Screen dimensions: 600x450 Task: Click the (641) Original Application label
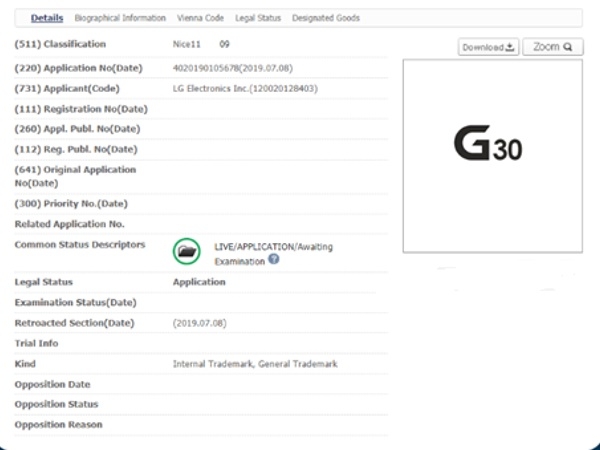(75, 176)
